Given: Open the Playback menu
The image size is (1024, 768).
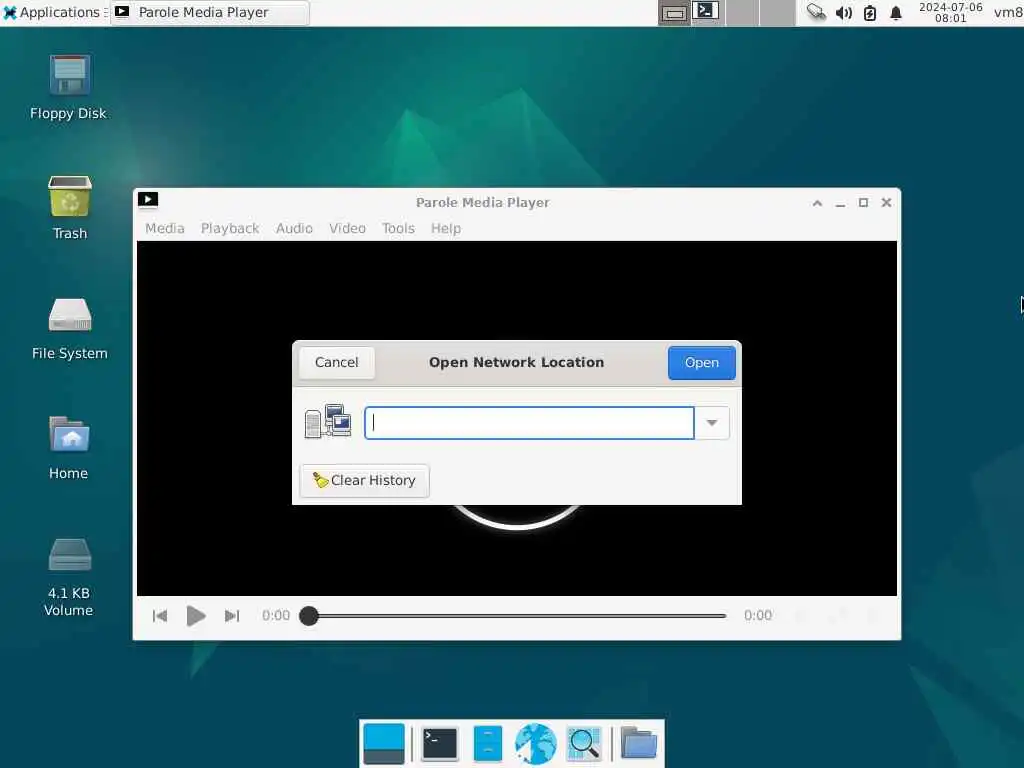Looking at the screenshot, I should [x=230, y=229].
